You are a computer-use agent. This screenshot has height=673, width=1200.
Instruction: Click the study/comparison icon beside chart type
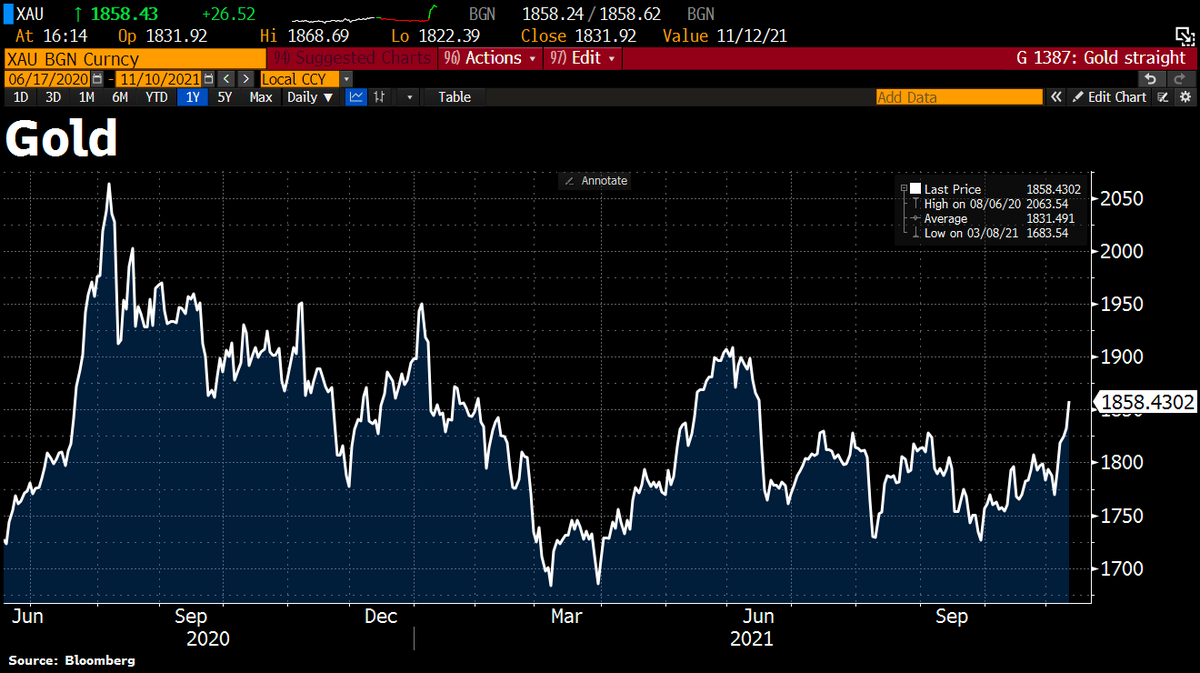pyautogui.click(x=379, y=97)
